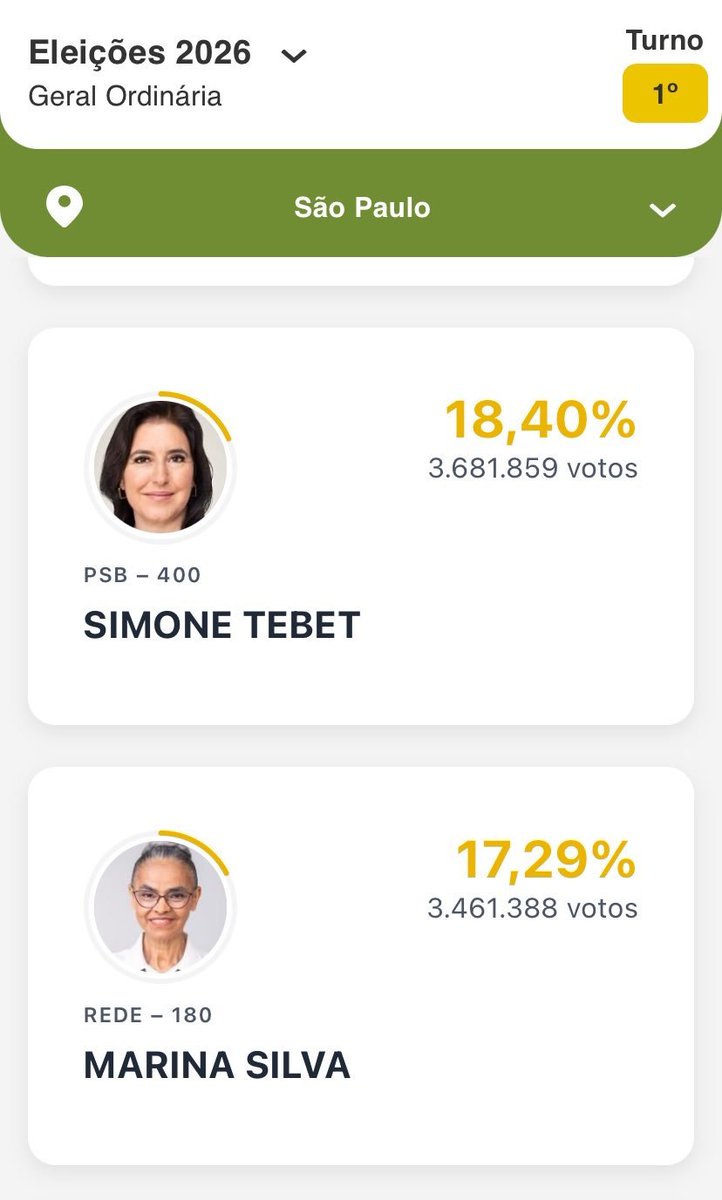Select the 1º turno button
The width and height of the screenshot is (722, 1200).
pyautogui.click(x=665, y=93)
